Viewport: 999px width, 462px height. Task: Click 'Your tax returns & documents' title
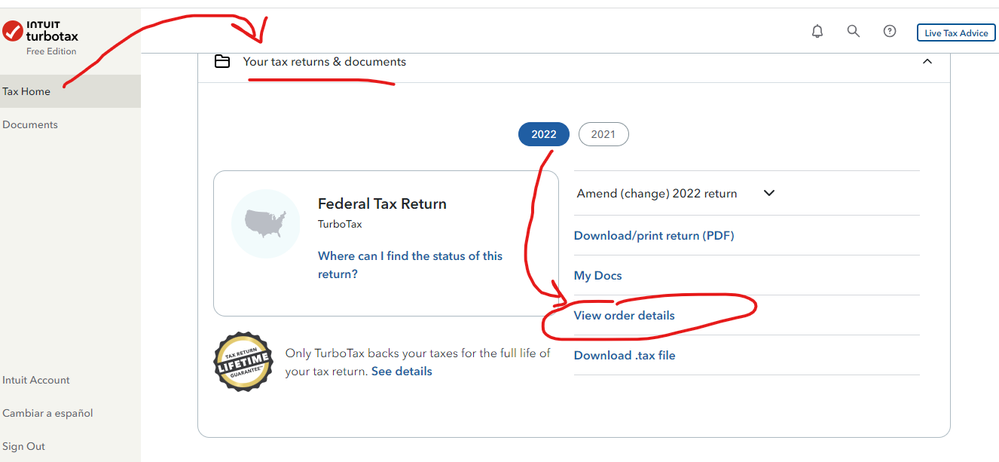click(x=324, y=62)
